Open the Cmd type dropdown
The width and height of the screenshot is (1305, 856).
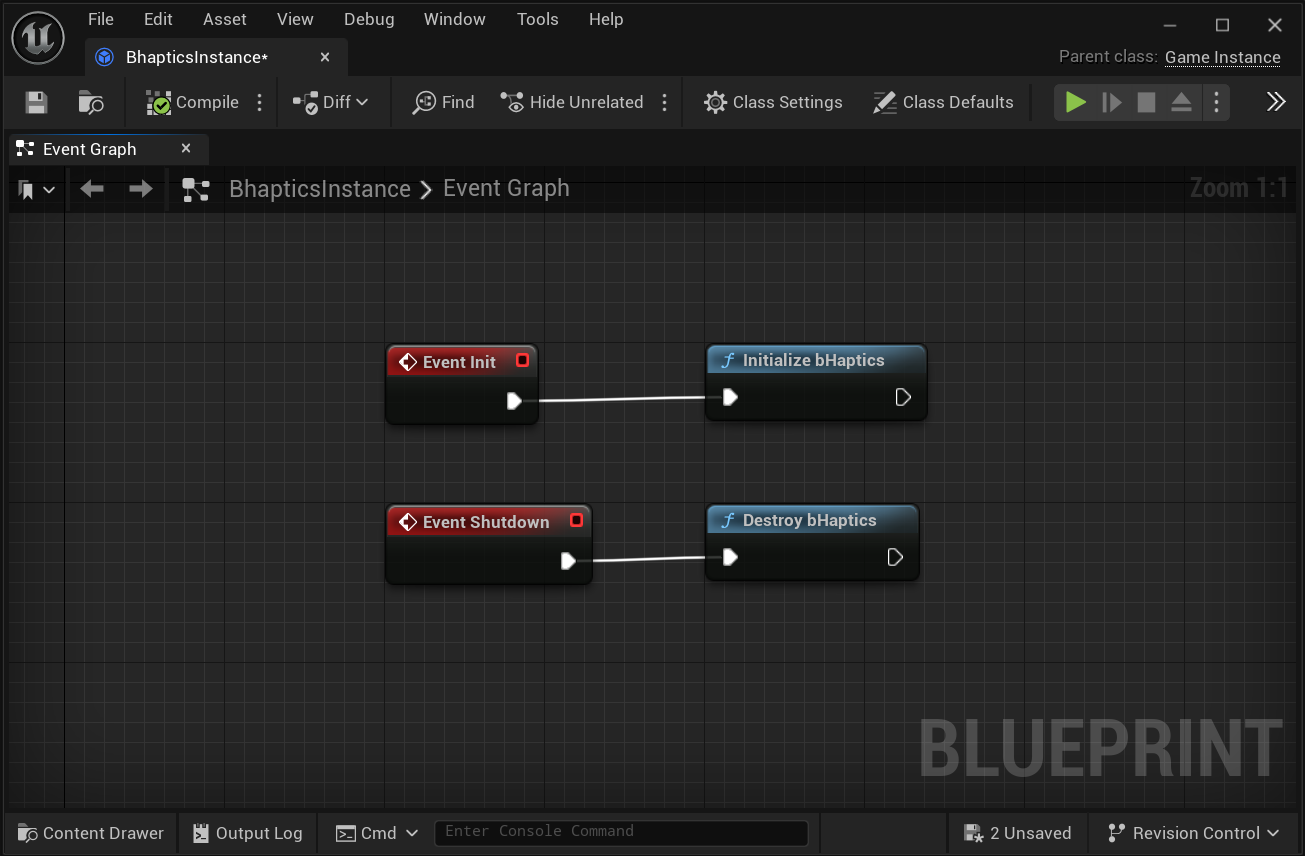pos(377,833)
